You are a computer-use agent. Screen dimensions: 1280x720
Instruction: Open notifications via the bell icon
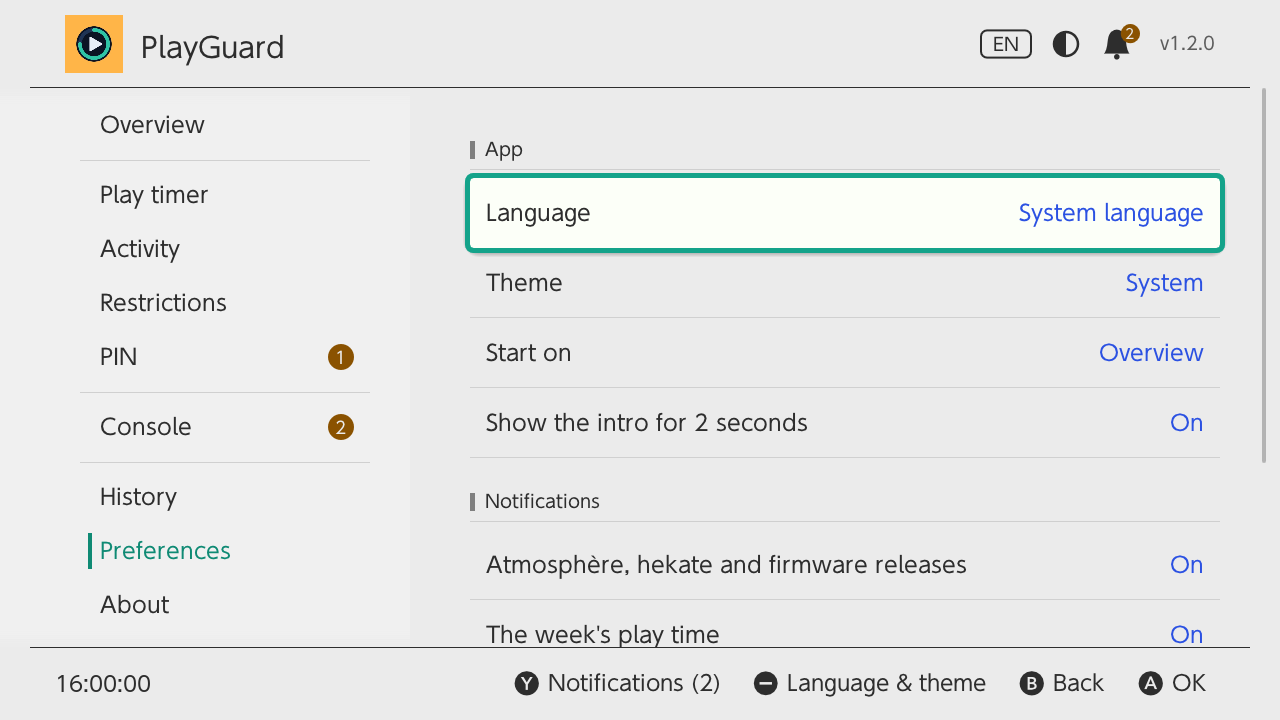[1119, 43]
